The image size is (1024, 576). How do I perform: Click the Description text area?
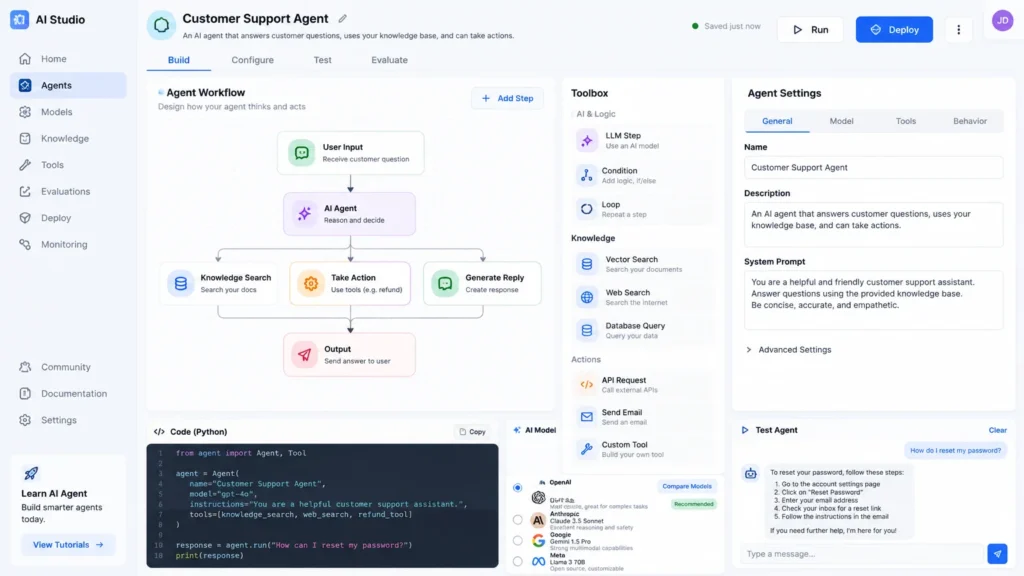tap(873, 225)
